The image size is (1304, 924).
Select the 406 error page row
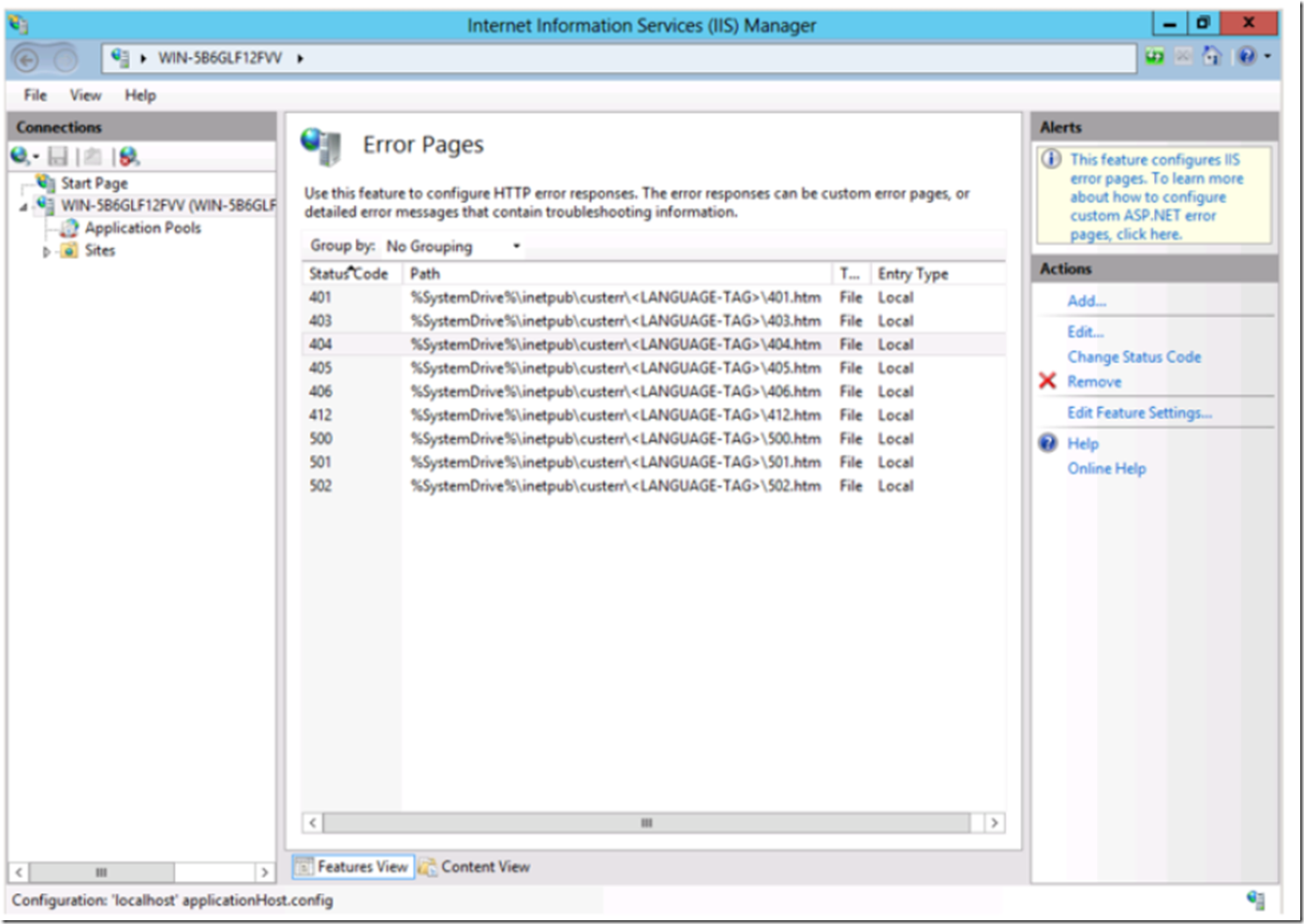pos(653,392)
